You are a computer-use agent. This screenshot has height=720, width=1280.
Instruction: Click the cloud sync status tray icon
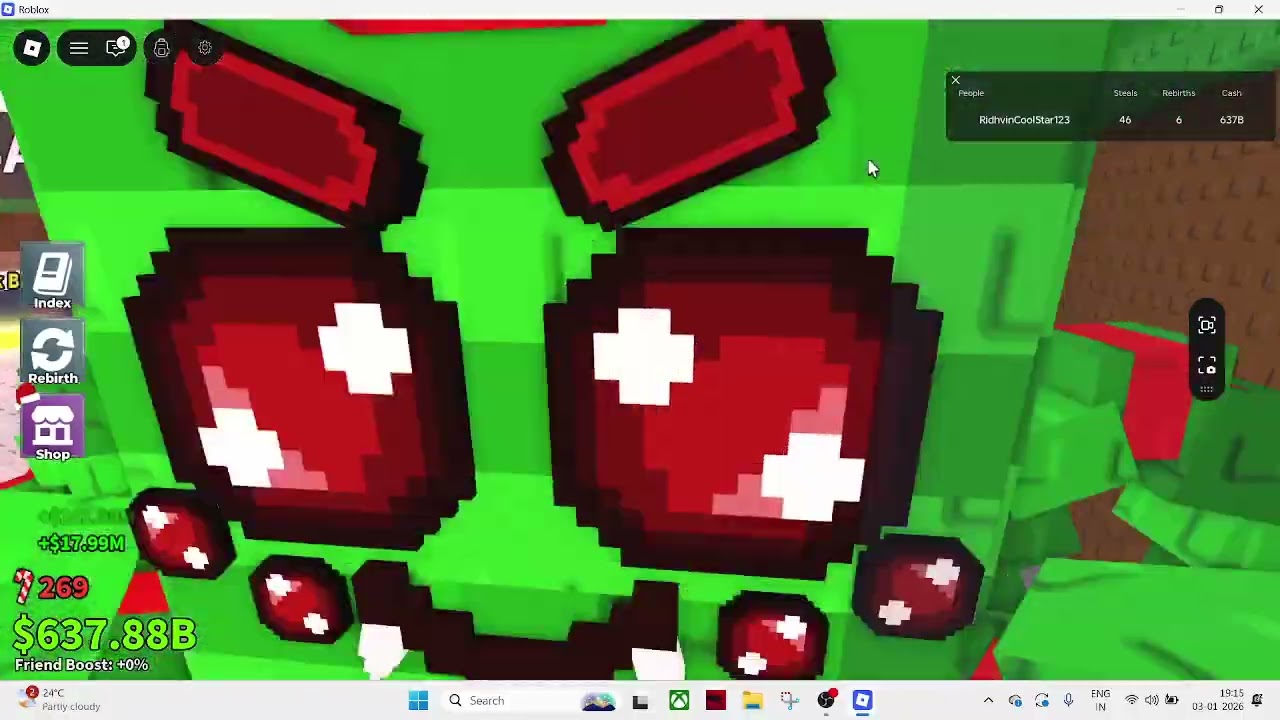point(1015,701)
